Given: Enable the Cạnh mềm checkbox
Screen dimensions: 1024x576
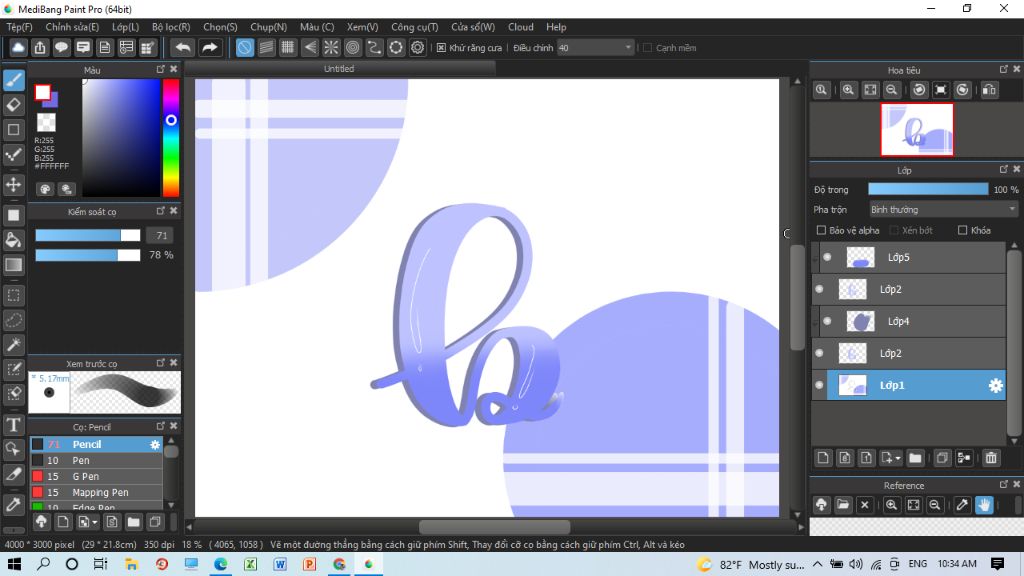Looking at the screenshot, I should pos(647,48).
